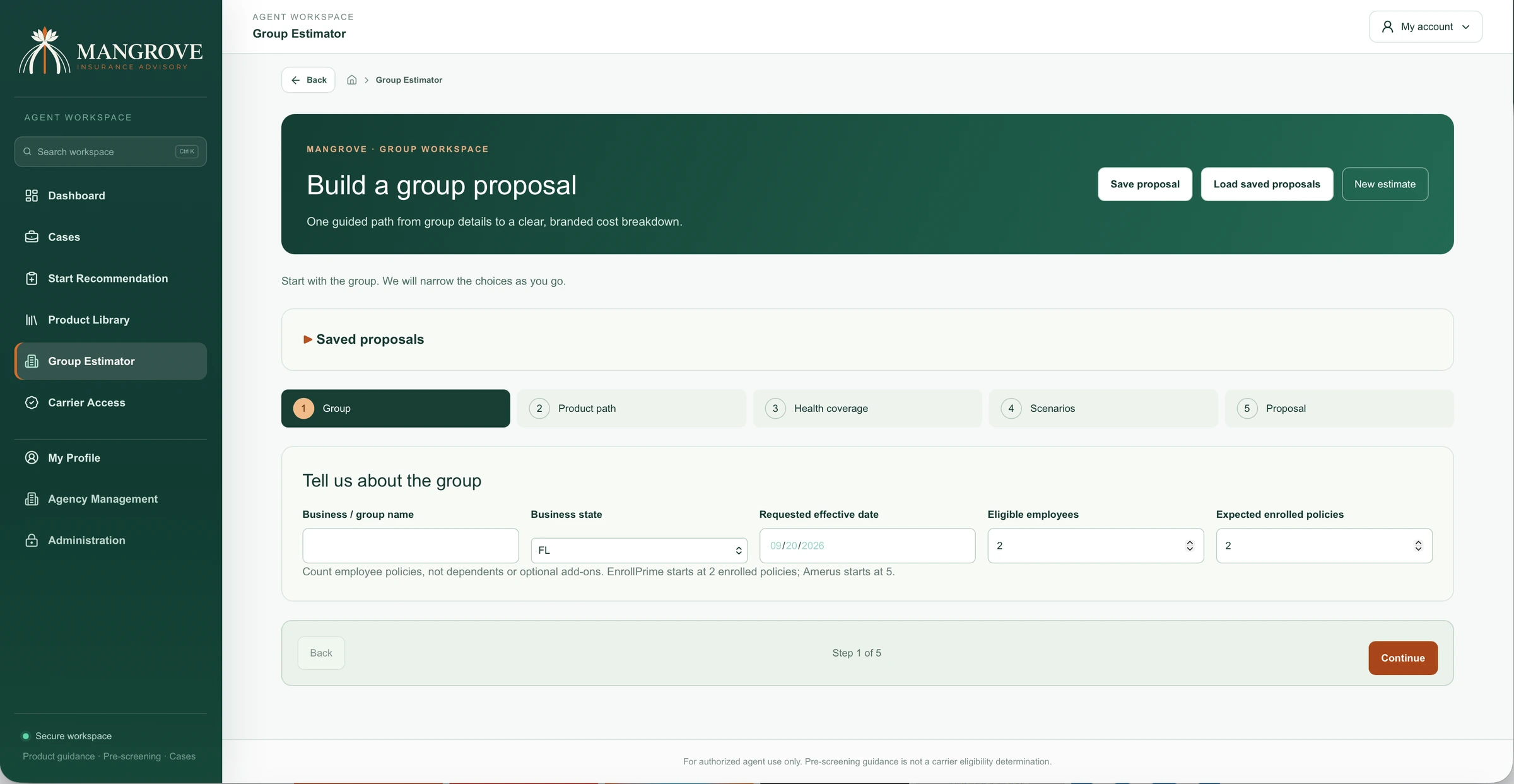Click the Mangrove Insurance Advisory logo
1514x784 pixels.
click(110, 50)
